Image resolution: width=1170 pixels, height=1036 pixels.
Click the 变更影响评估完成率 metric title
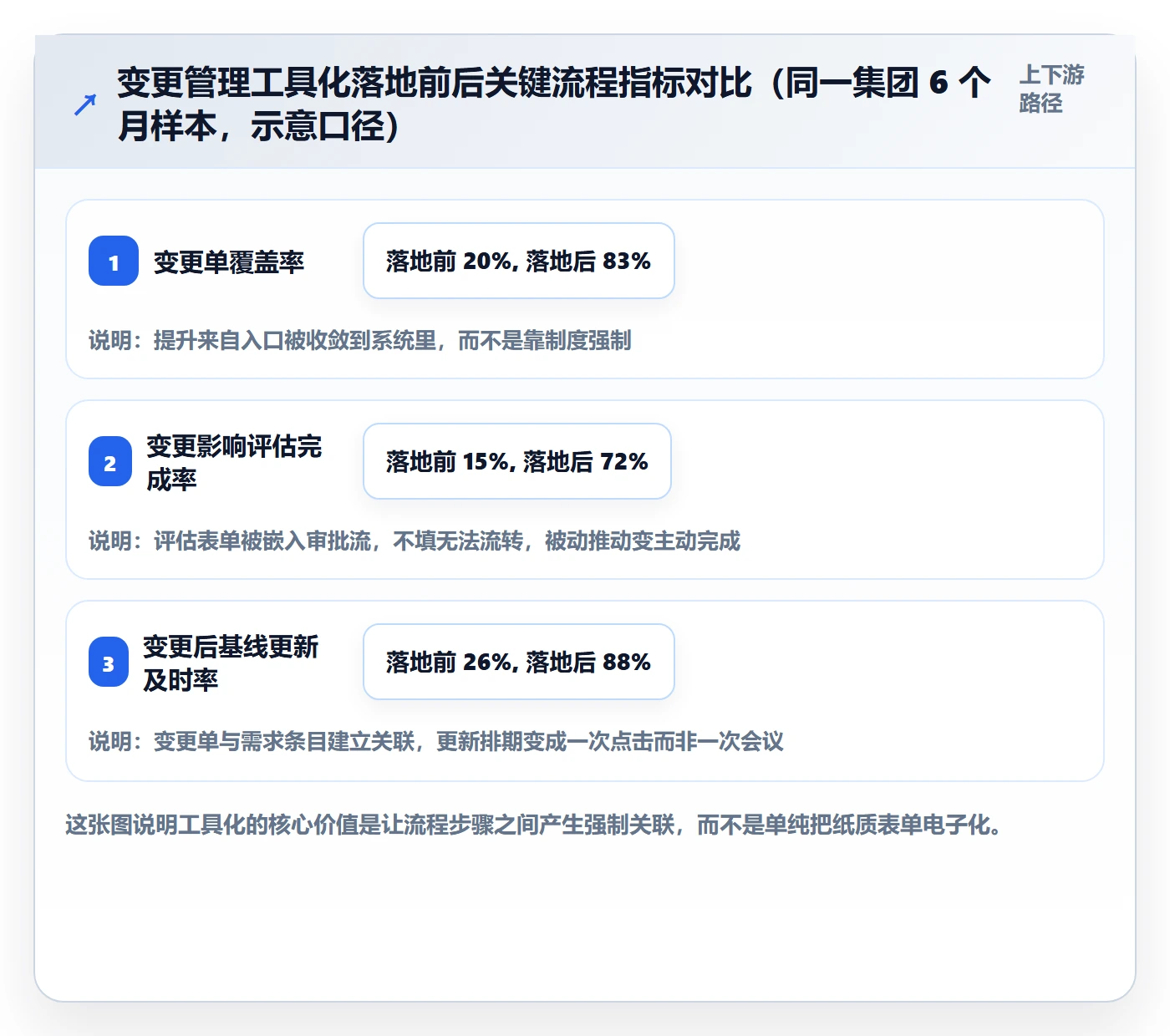click(x=235, y=462)
